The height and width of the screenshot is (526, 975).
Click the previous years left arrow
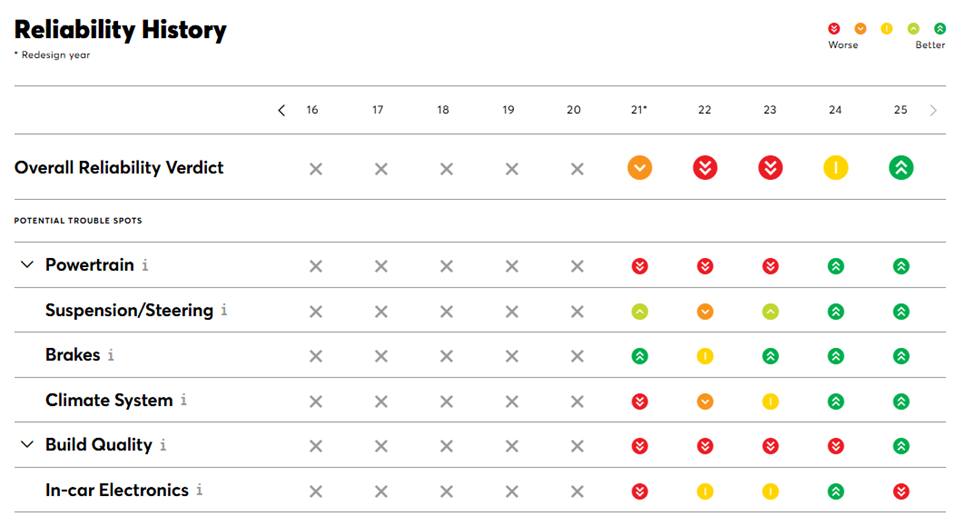coord(281,110)
